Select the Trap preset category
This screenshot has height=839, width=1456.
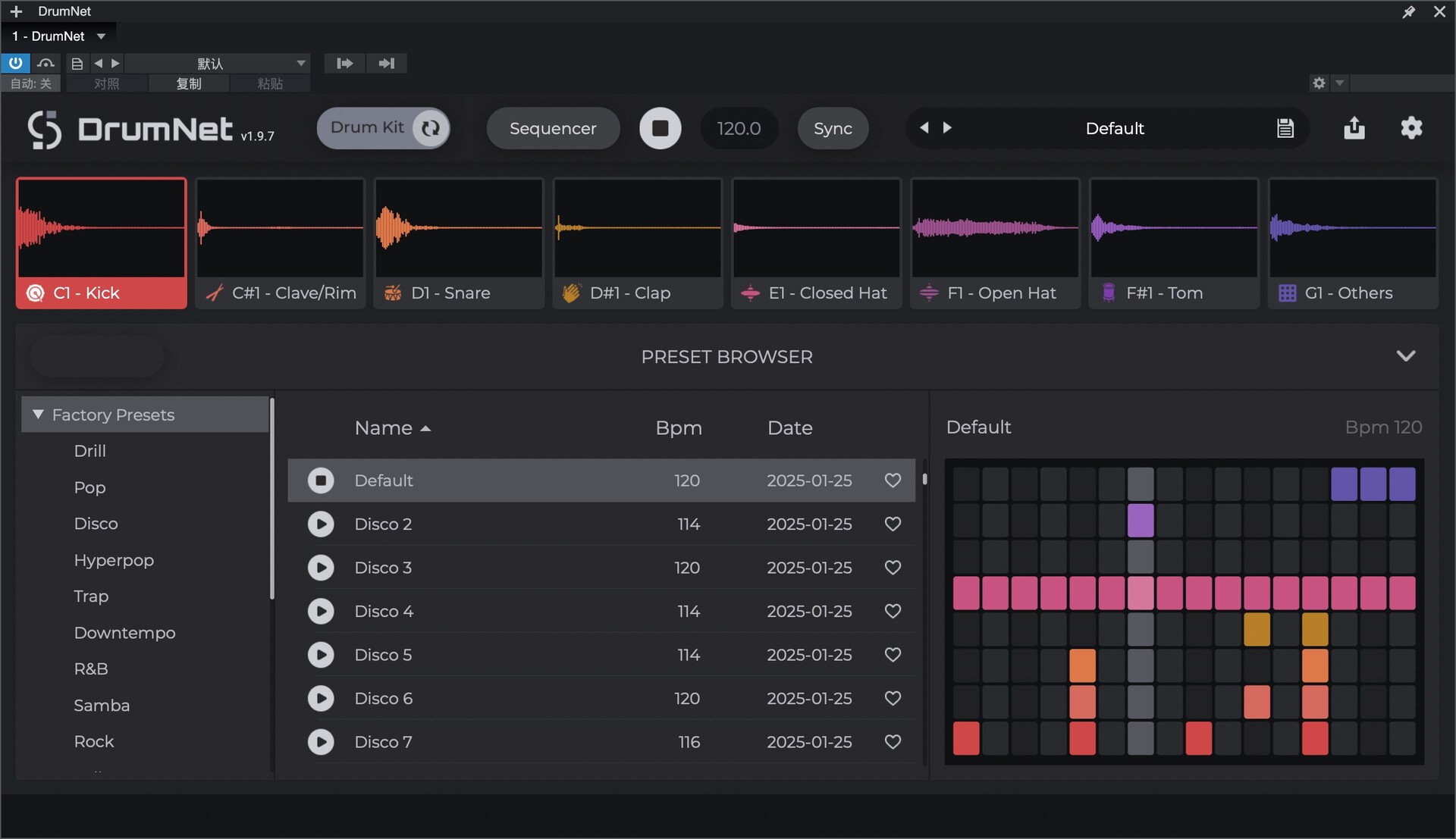tap(91, 596)
